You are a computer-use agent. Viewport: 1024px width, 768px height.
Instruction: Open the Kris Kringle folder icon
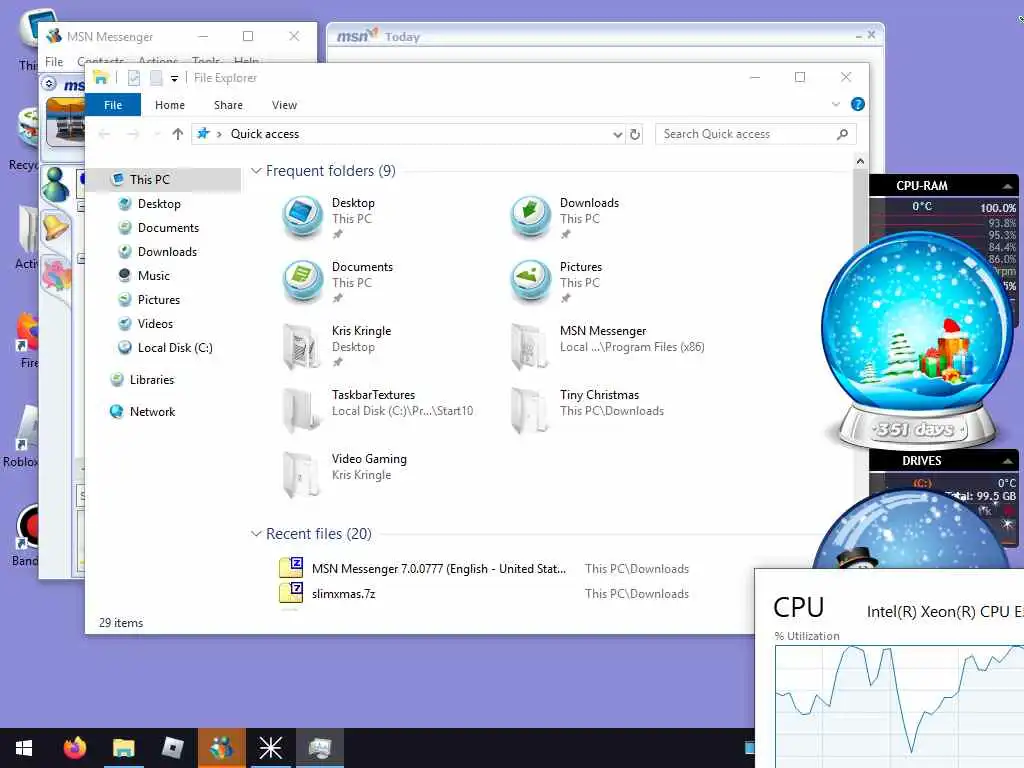pyautogui.click(x=302, y=345)
